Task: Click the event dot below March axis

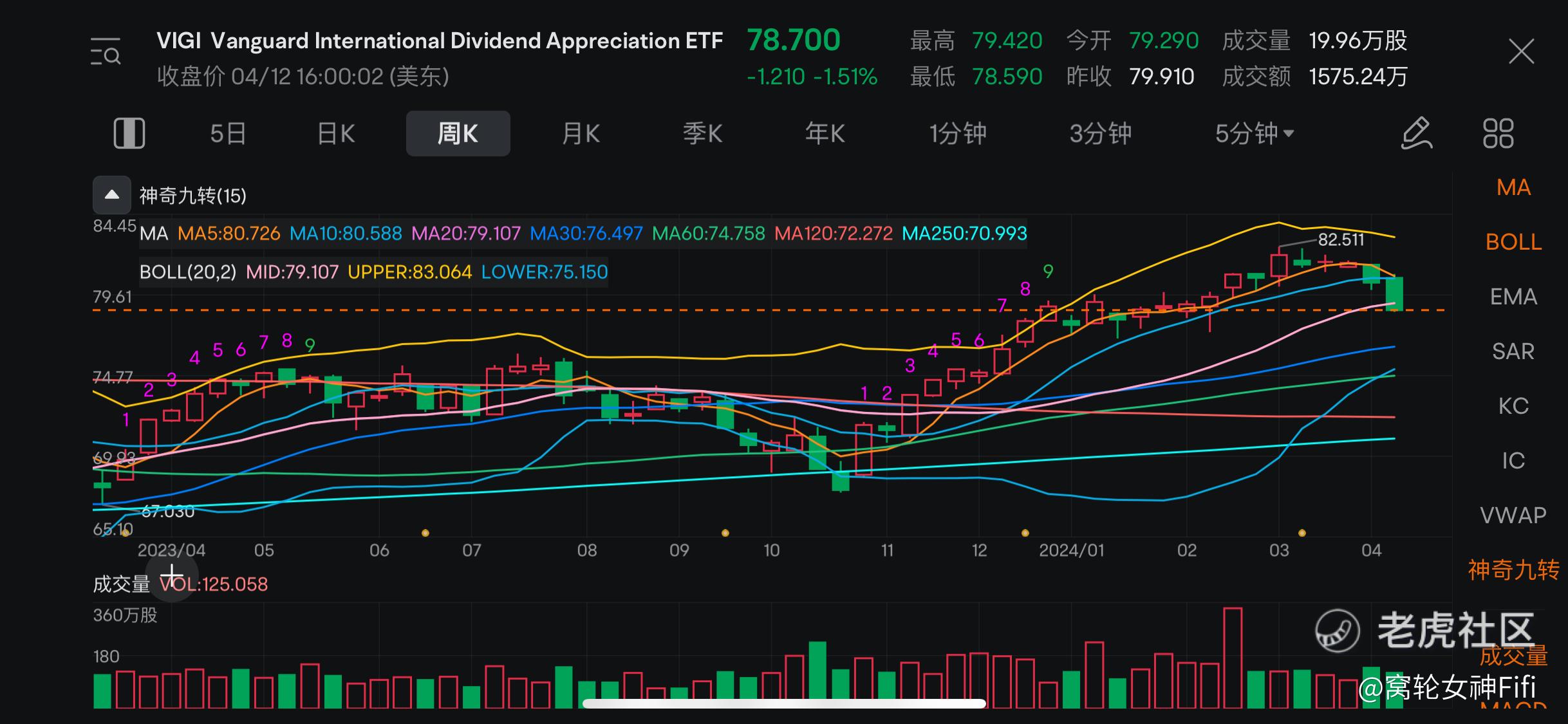Action: point(1302,533)
